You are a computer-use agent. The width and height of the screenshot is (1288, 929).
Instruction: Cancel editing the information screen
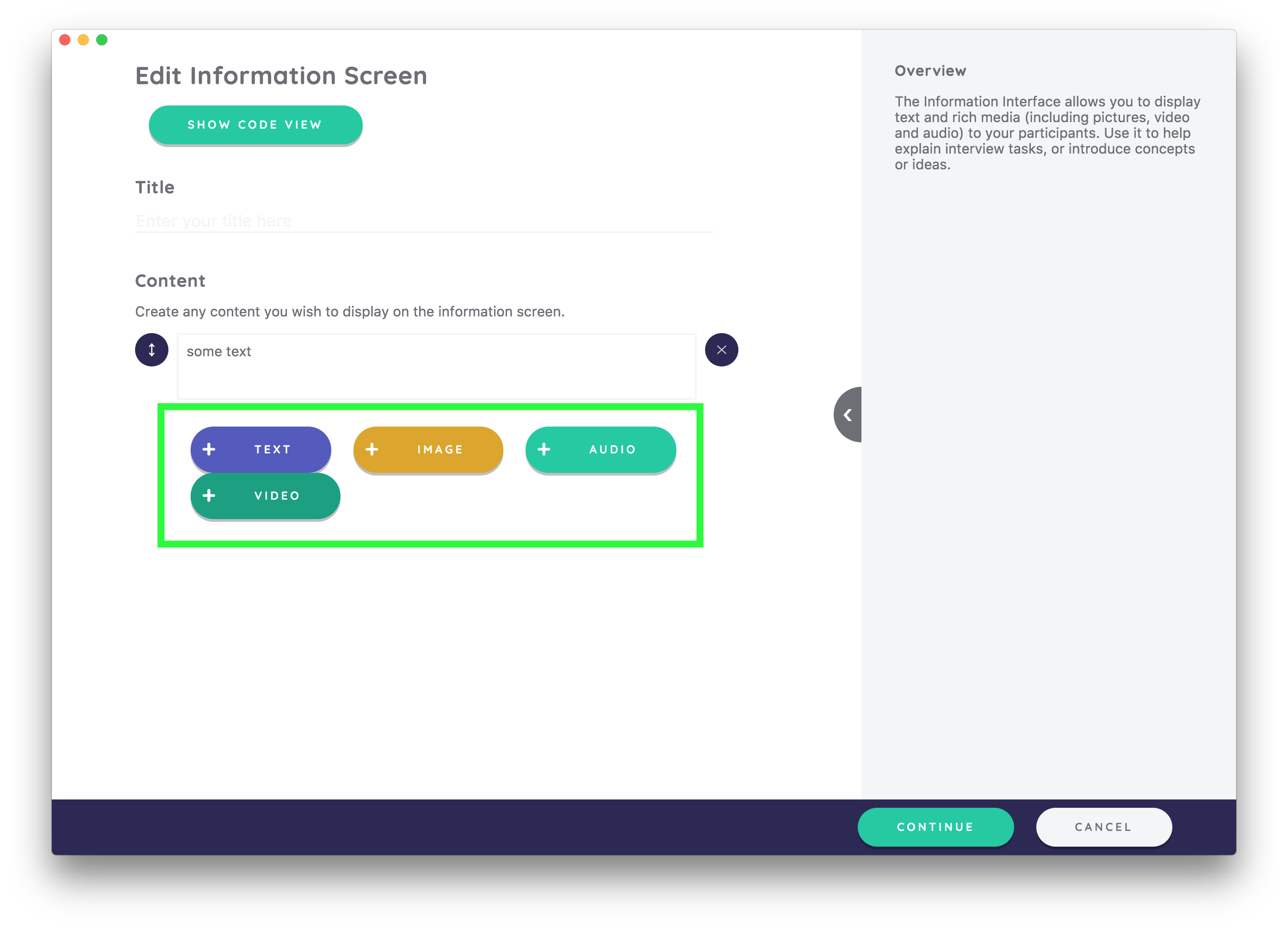[1103, 827]
